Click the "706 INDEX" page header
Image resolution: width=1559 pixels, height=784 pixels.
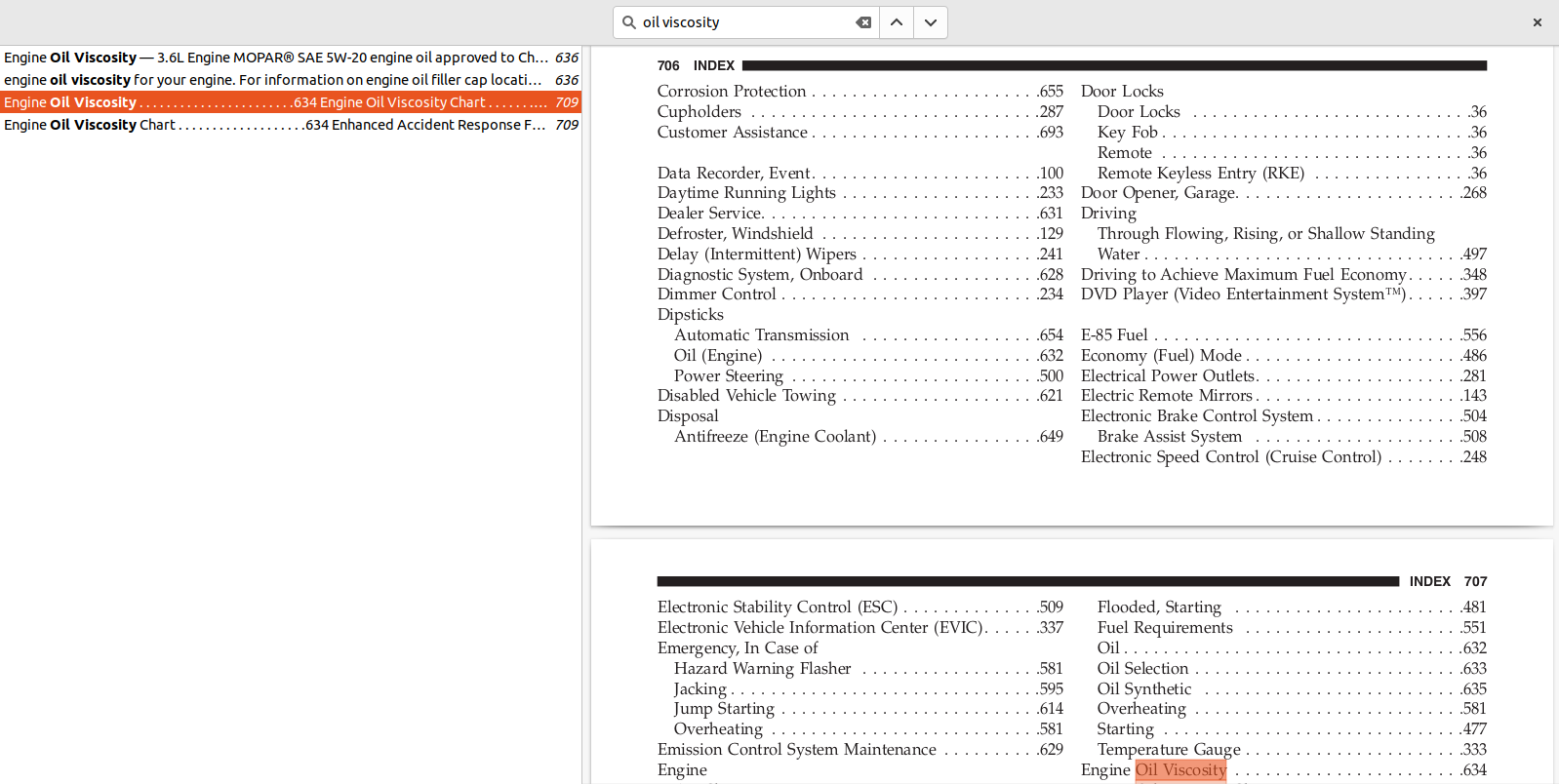click(696, 65)
